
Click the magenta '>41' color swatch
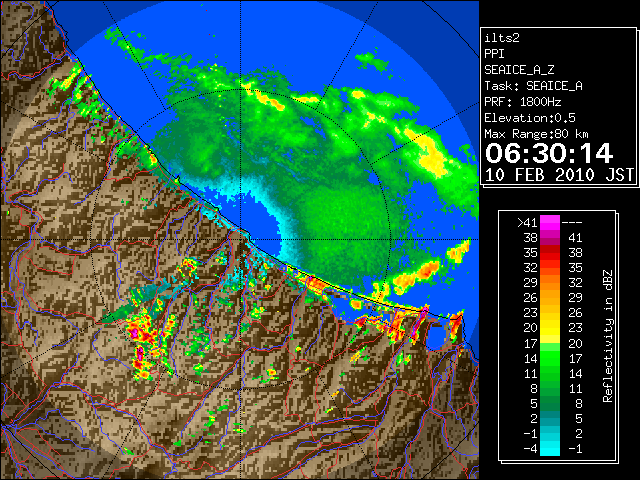550,222
